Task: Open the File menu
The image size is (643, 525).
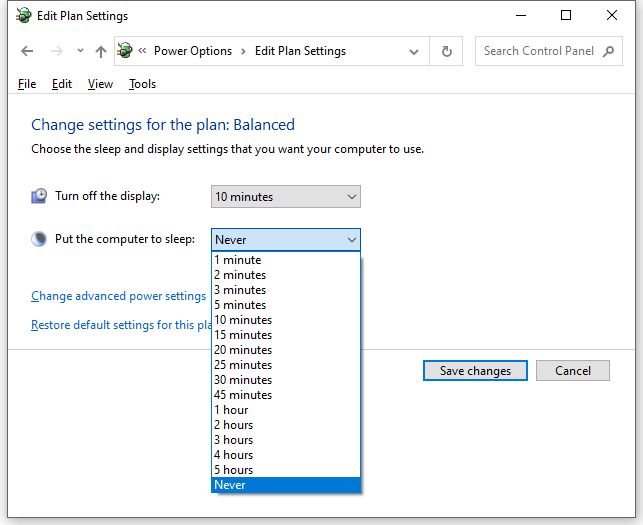Action: pos(27,84)
